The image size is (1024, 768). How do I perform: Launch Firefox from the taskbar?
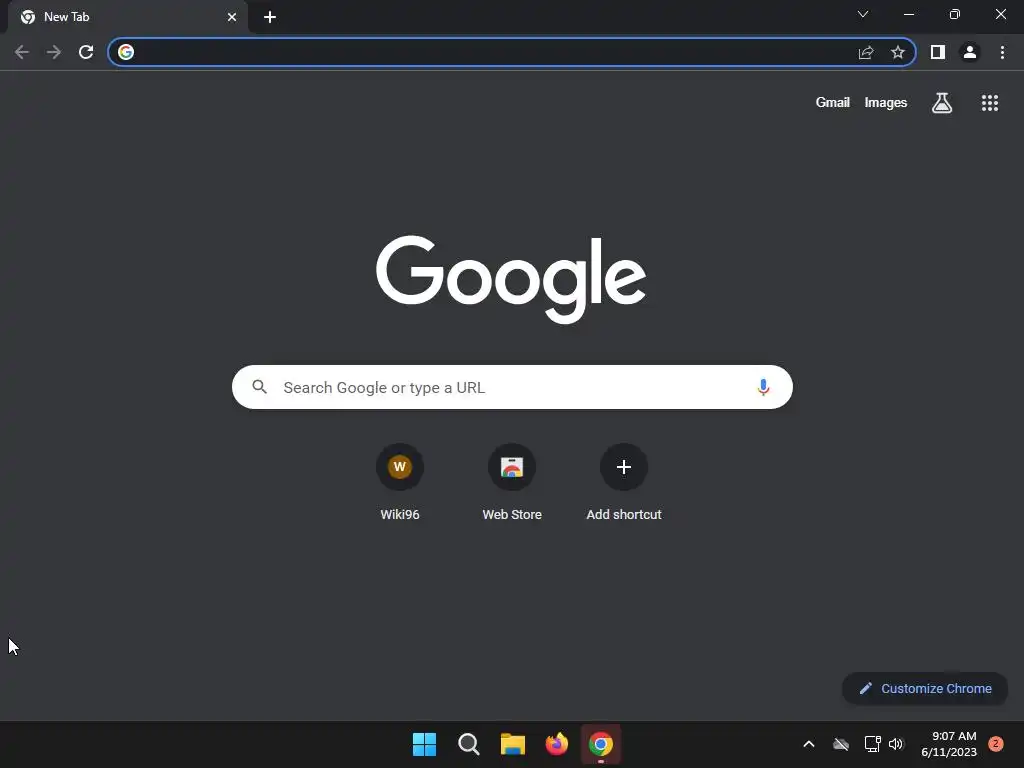click(556, 744)
